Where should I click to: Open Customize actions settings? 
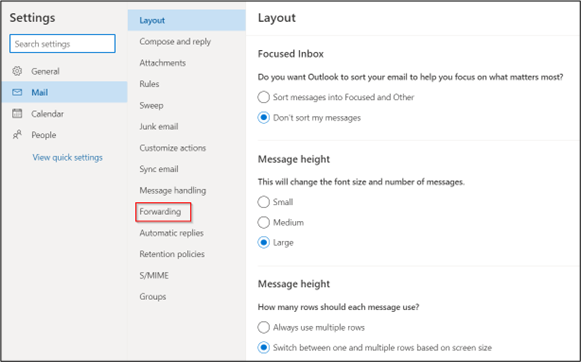point(173,148)
